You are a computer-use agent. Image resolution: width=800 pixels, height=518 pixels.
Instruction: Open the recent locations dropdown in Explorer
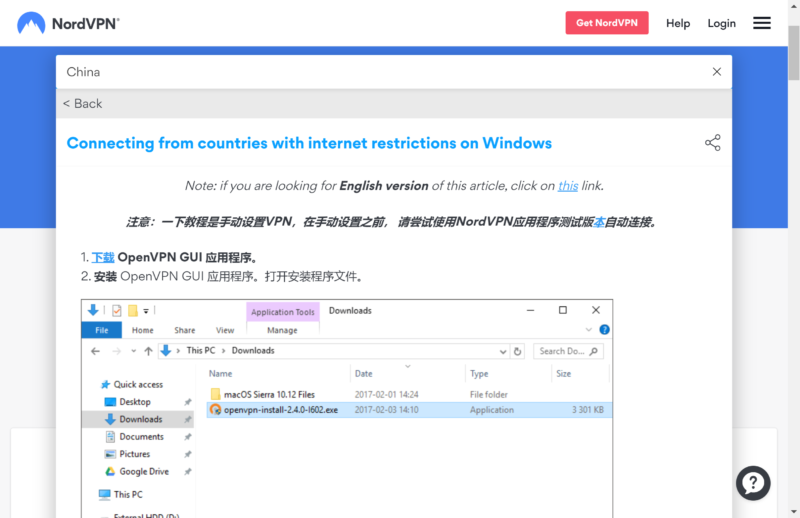tap(133, 351)
